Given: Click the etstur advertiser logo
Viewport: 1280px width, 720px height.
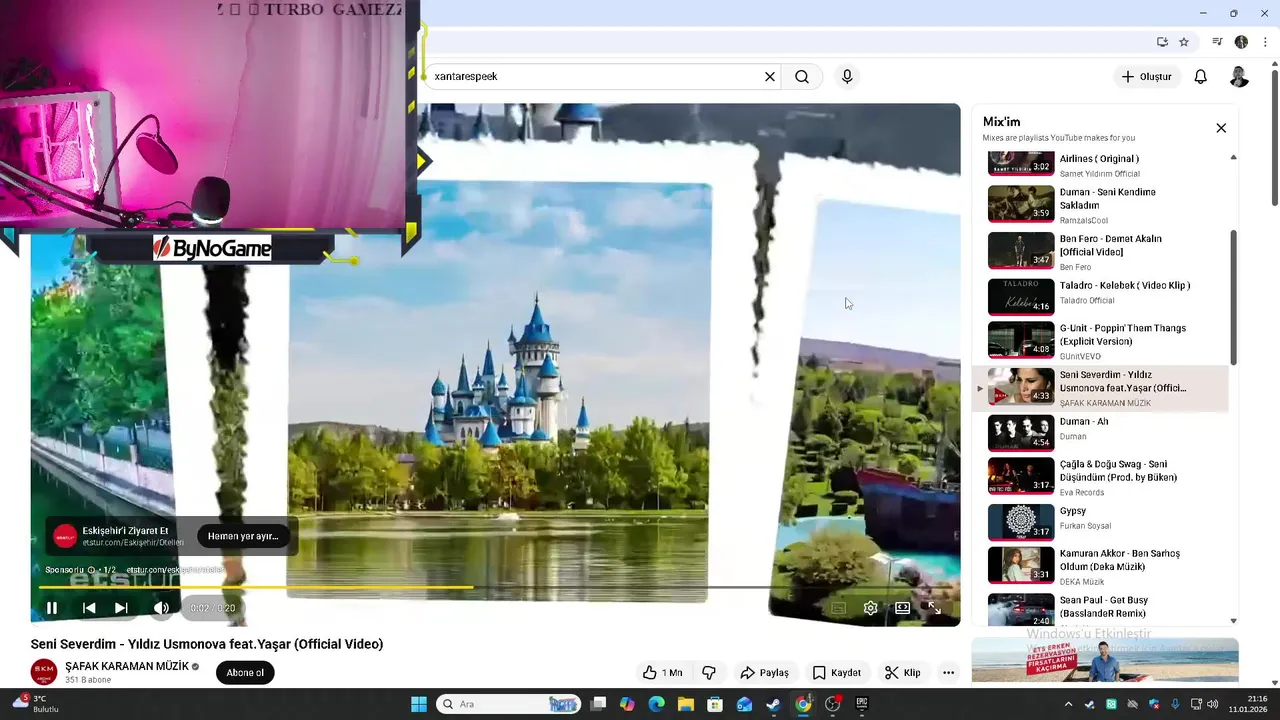Looking at the screenshot, I should click(x=65, y=536).
